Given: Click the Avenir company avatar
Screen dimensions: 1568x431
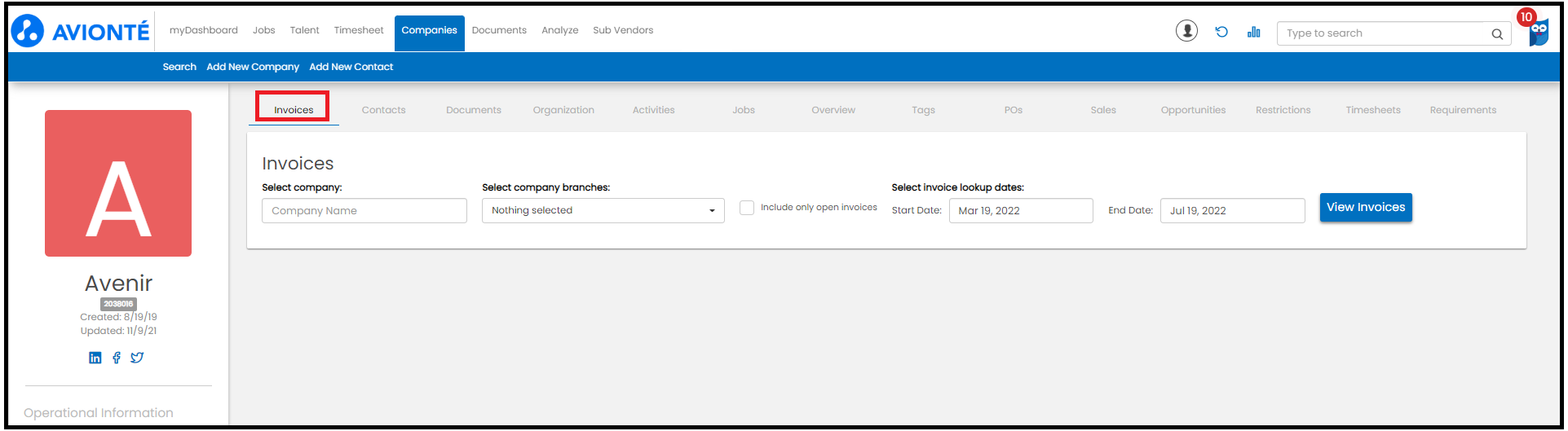Looking at the screenshot, I should coord(118,183).
